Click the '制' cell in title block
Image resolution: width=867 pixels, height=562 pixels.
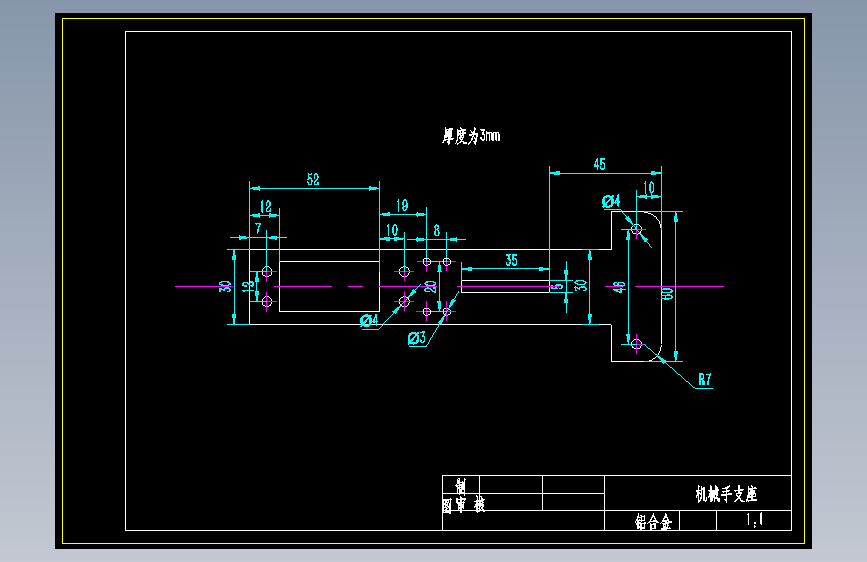[461, 486]
